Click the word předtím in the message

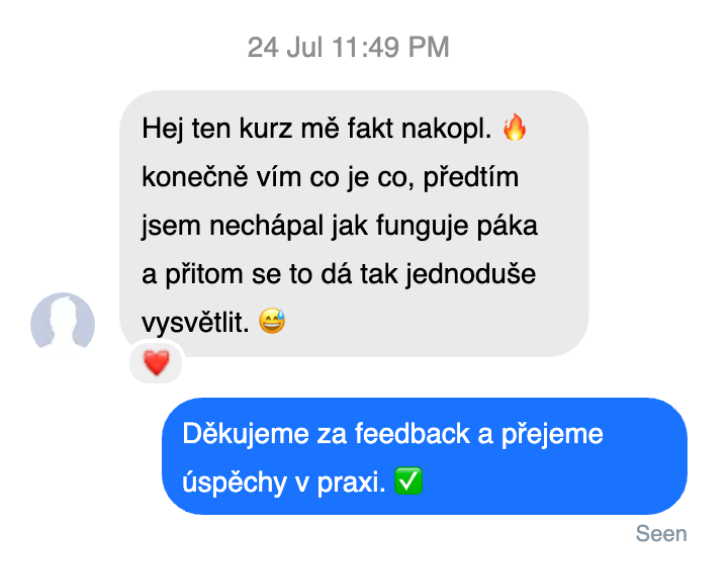[471, 177]
